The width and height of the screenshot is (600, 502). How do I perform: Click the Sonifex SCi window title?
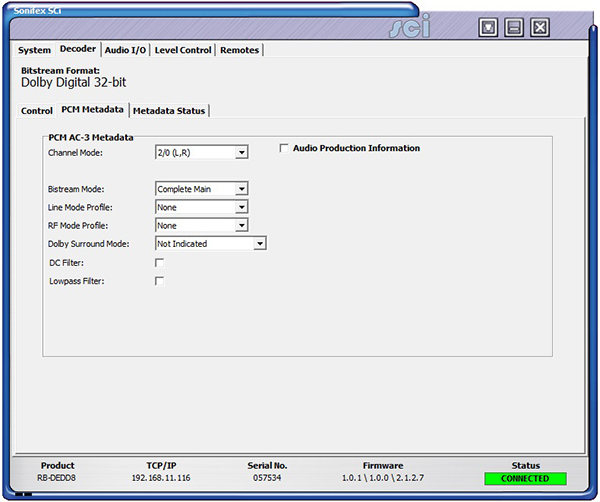pyautogui.click(x=38, y=10)
